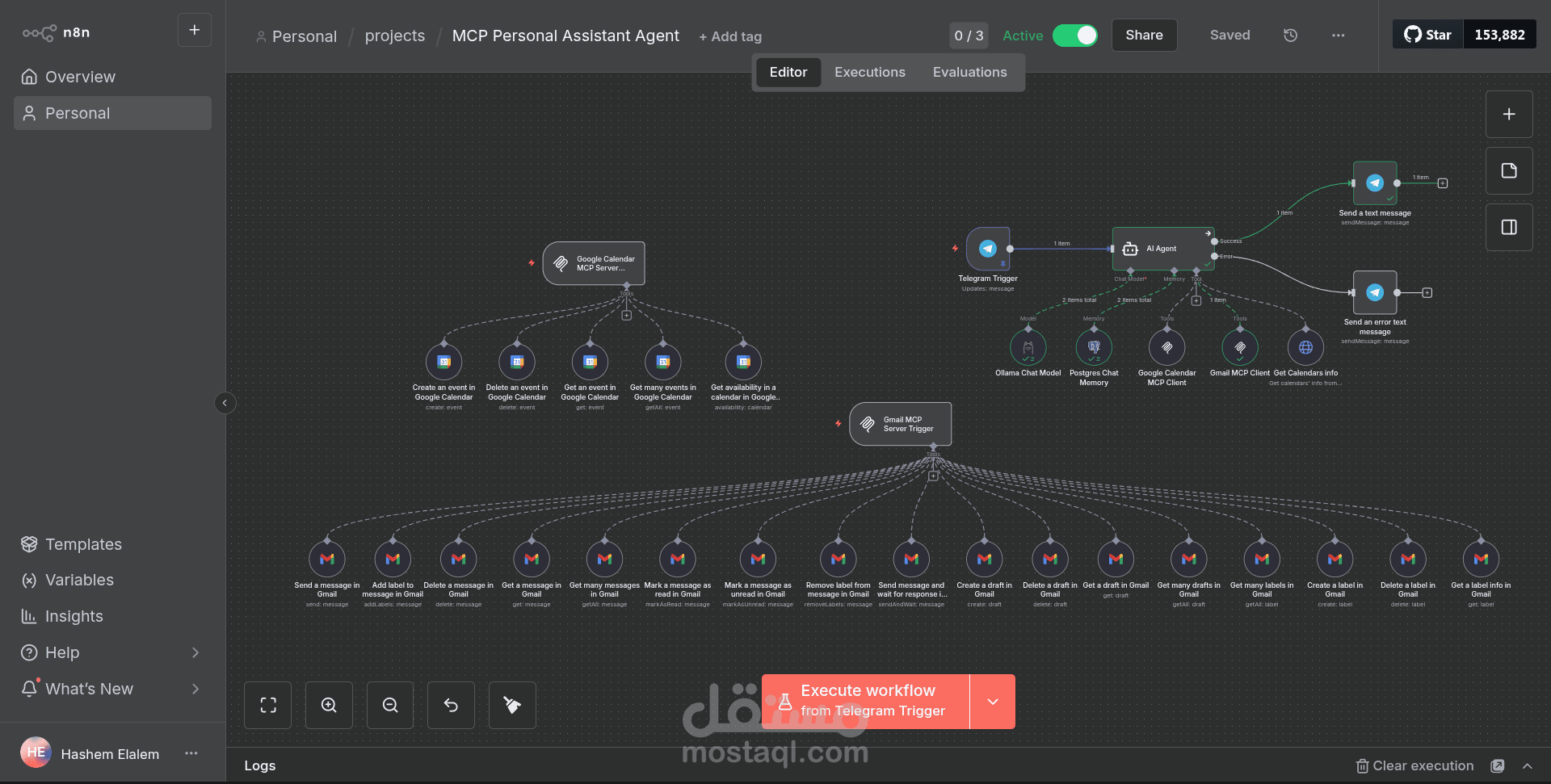1551x784 pixels.
Task: Click the n8n logo
Action: [x=56, y=32]
